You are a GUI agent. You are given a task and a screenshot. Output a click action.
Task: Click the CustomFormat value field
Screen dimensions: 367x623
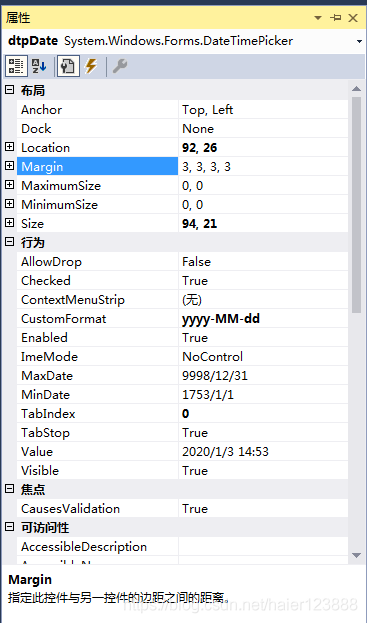(263, 319)
